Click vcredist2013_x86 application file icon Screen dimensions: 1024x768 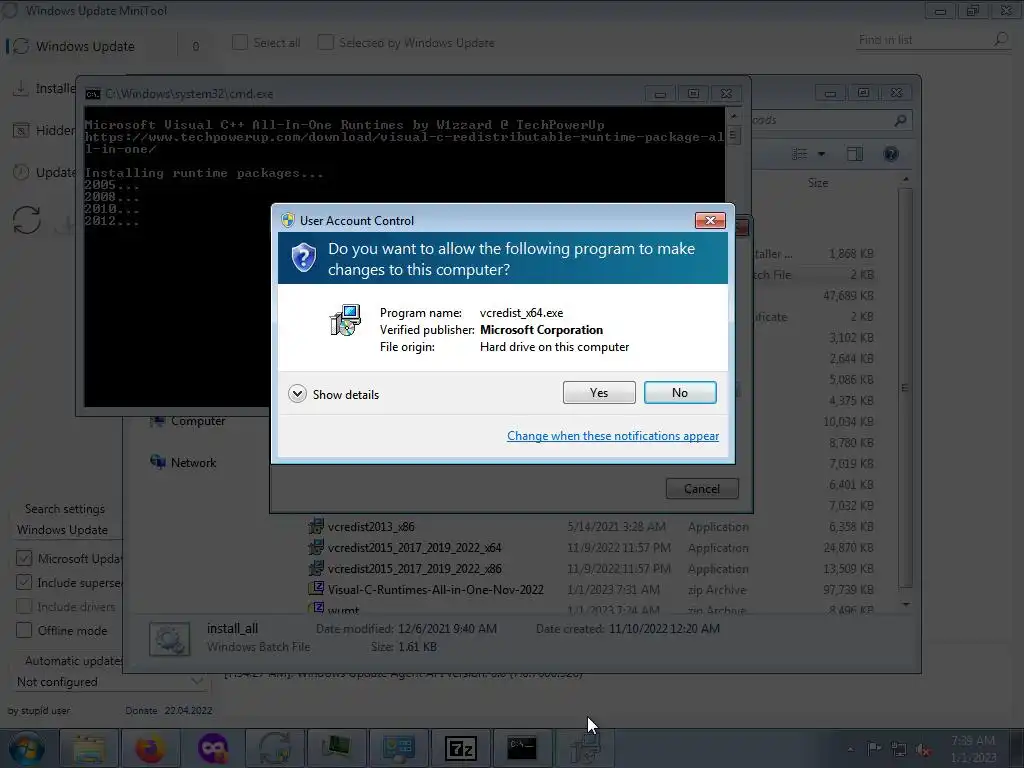pyautogui.click(x=316, y=526)
